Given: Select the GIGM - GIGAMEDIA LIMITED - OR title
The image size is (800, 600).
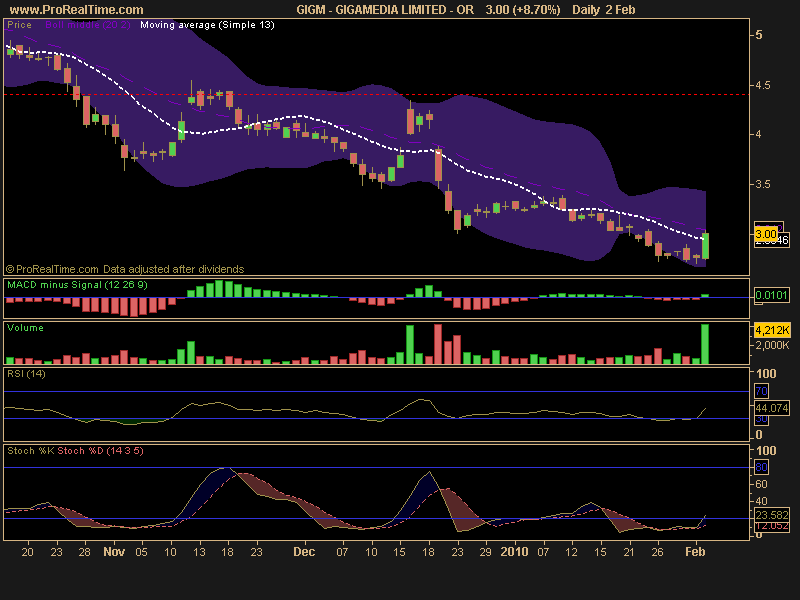Looking at the screenshot, I should pos(385,10).
